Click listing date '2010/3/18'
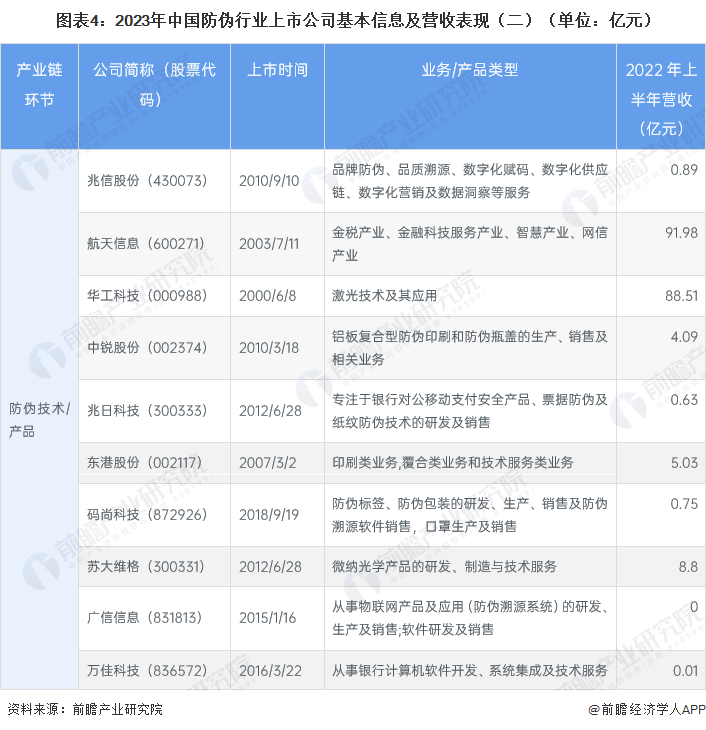Screen dimensions: 706x730 pyautogui.click(x=269, y=348)
